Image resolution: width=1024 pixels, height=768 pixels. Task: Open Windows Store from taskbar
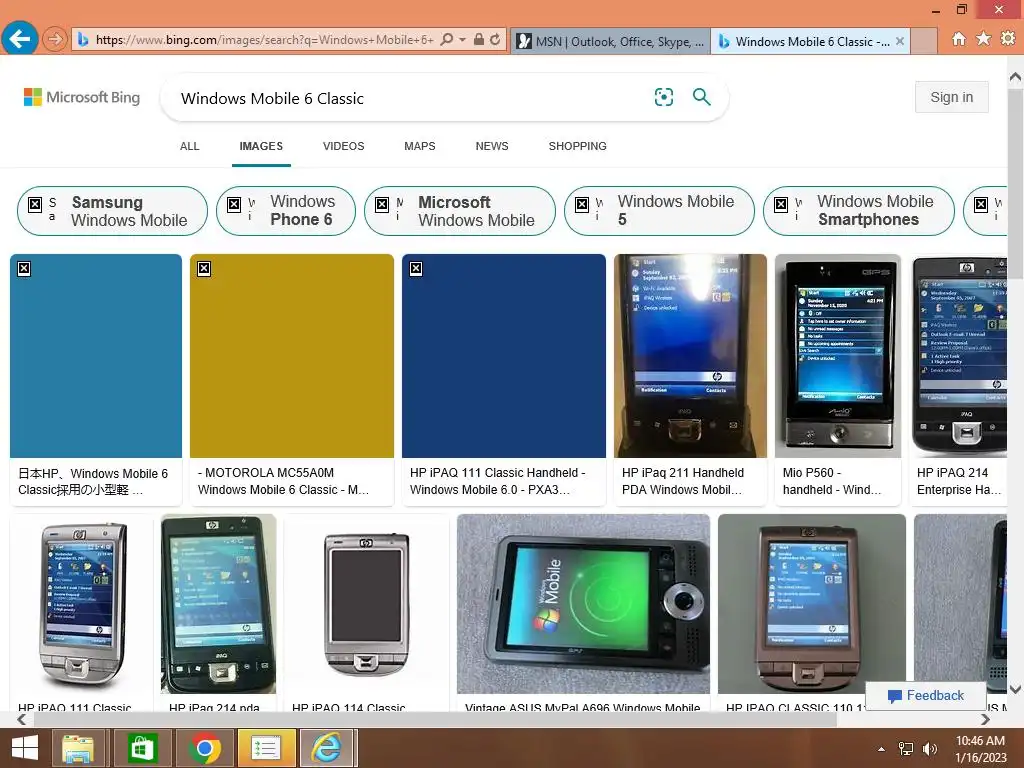(142, 748)
